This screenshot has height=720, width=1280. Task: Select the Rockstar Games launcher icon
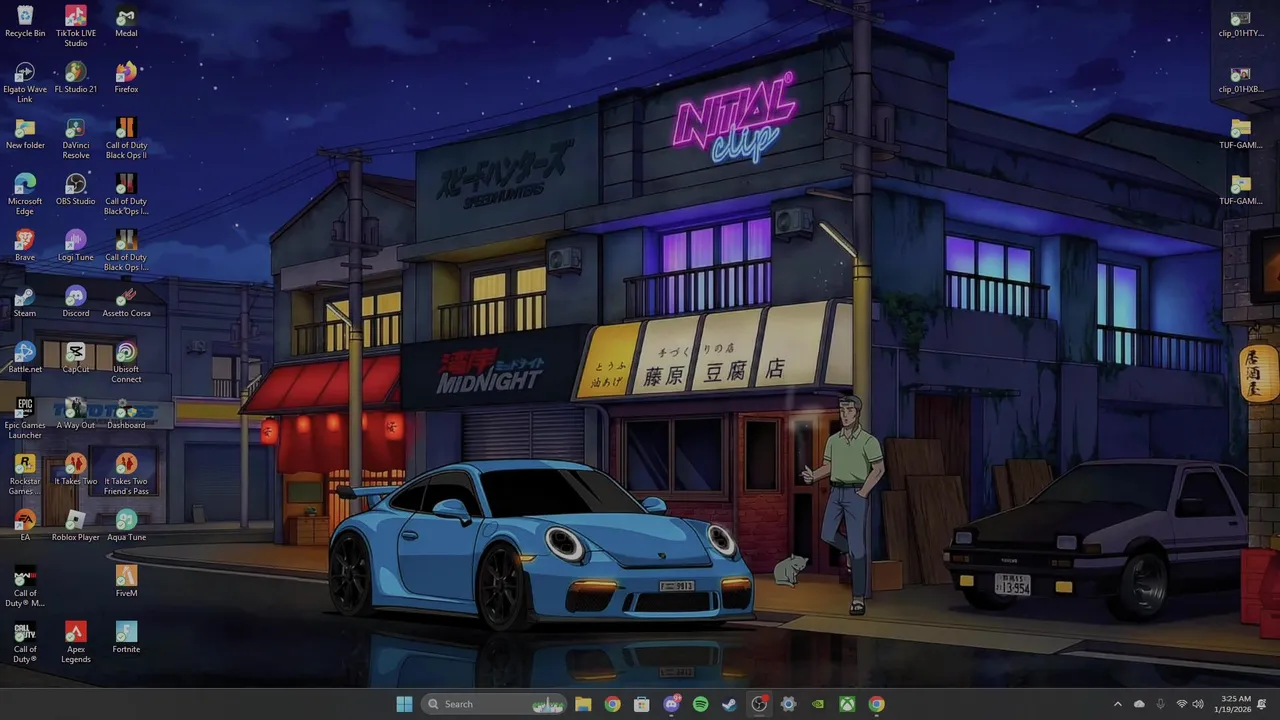[x=25, y=475]
